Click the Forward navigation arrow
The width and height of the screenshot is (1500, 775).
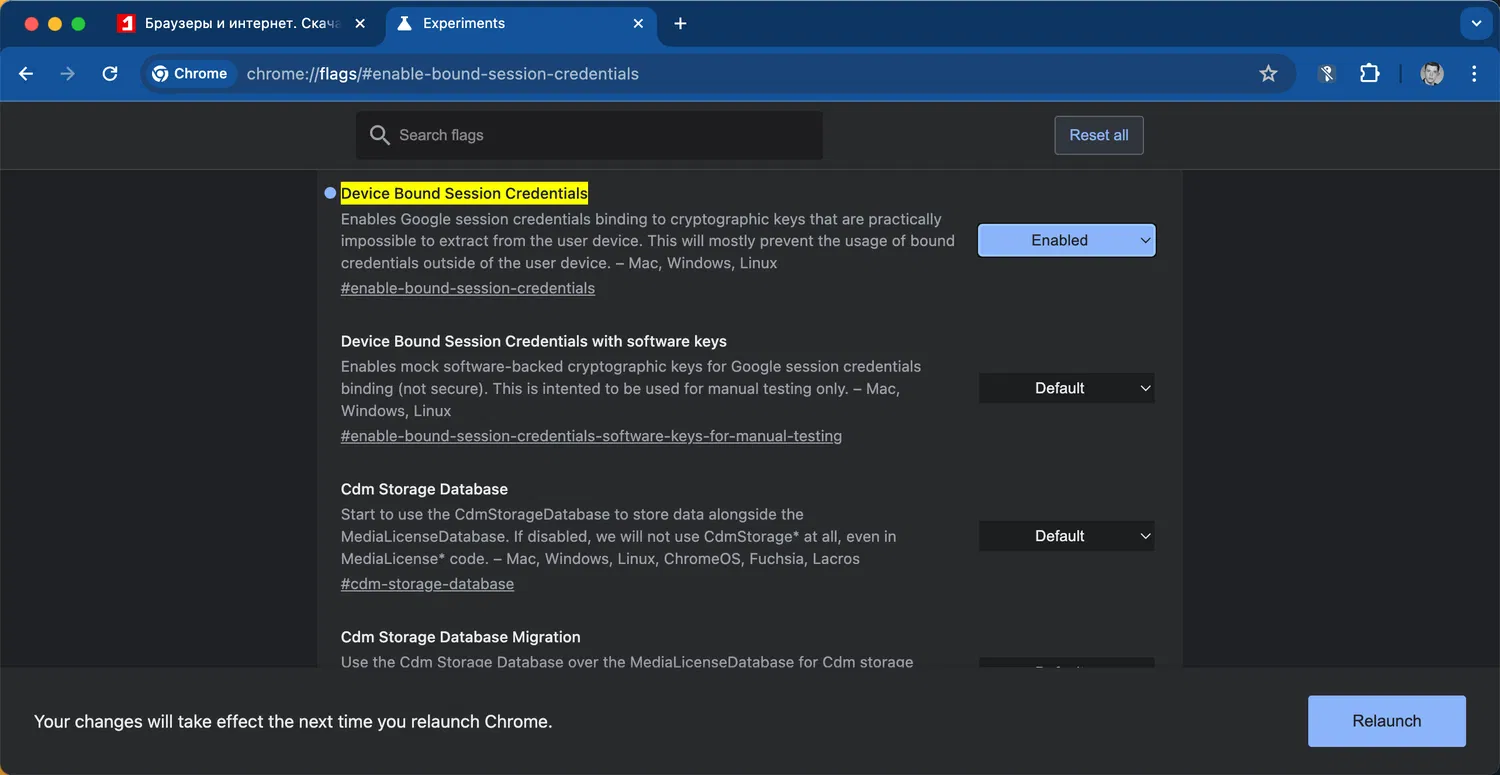pos(68,74)
